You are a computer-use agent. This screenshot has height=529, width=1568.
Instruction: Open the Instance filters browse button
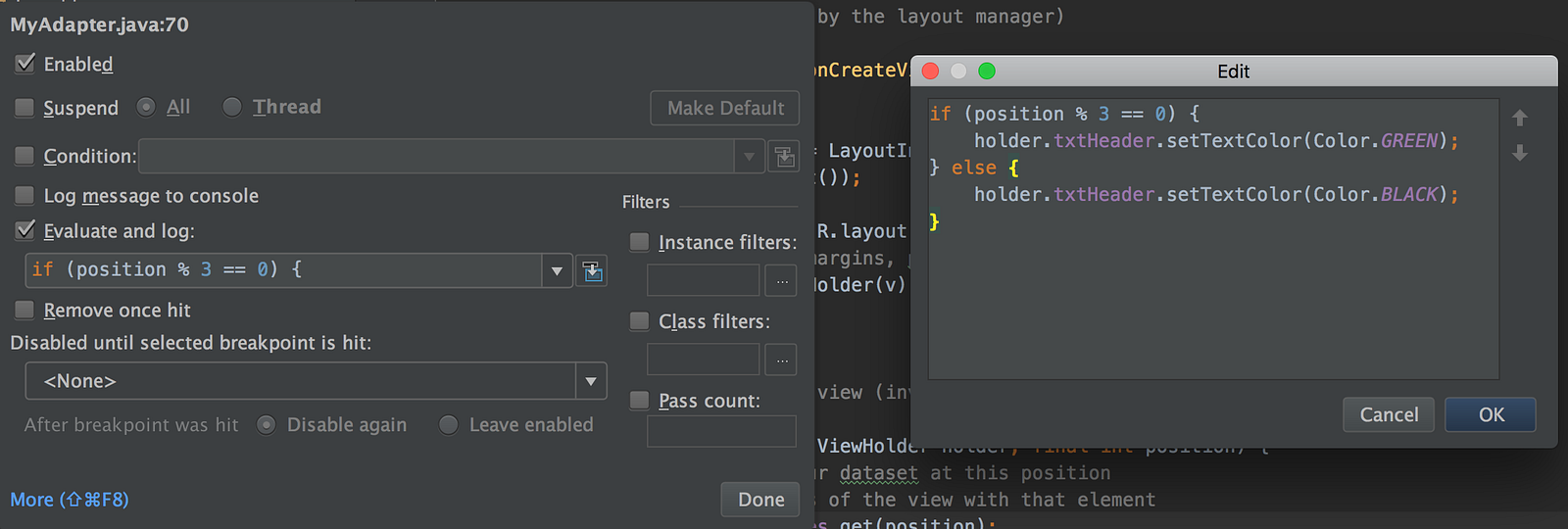(x=781, y=281)
